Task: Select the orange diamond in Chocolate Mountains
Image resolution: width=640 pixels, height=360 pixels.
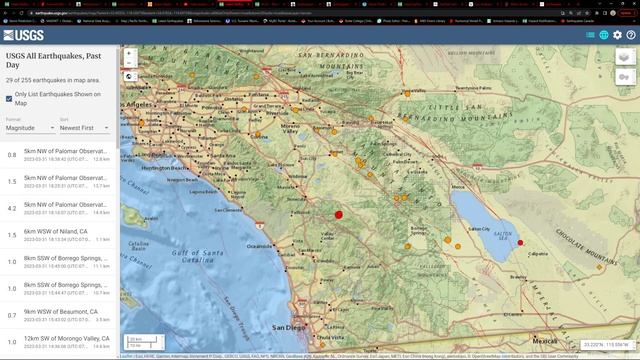Action: 599,267
